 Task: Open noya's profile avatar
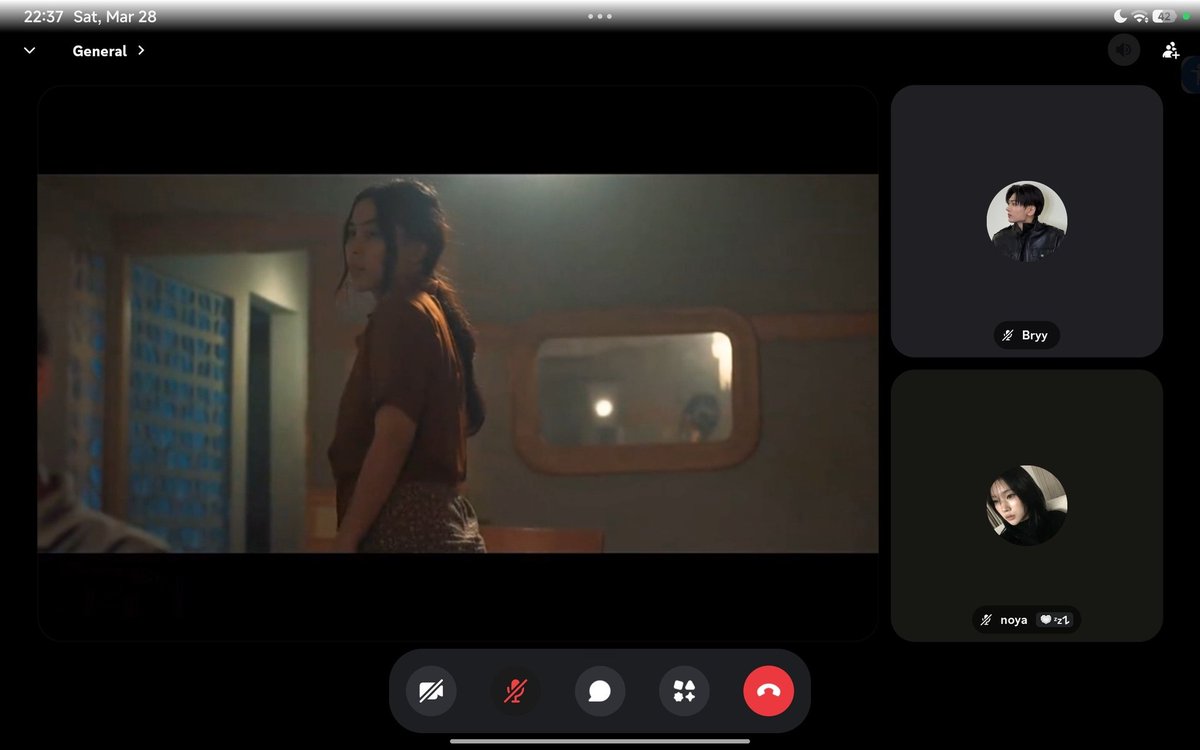tap(1027, 505)
